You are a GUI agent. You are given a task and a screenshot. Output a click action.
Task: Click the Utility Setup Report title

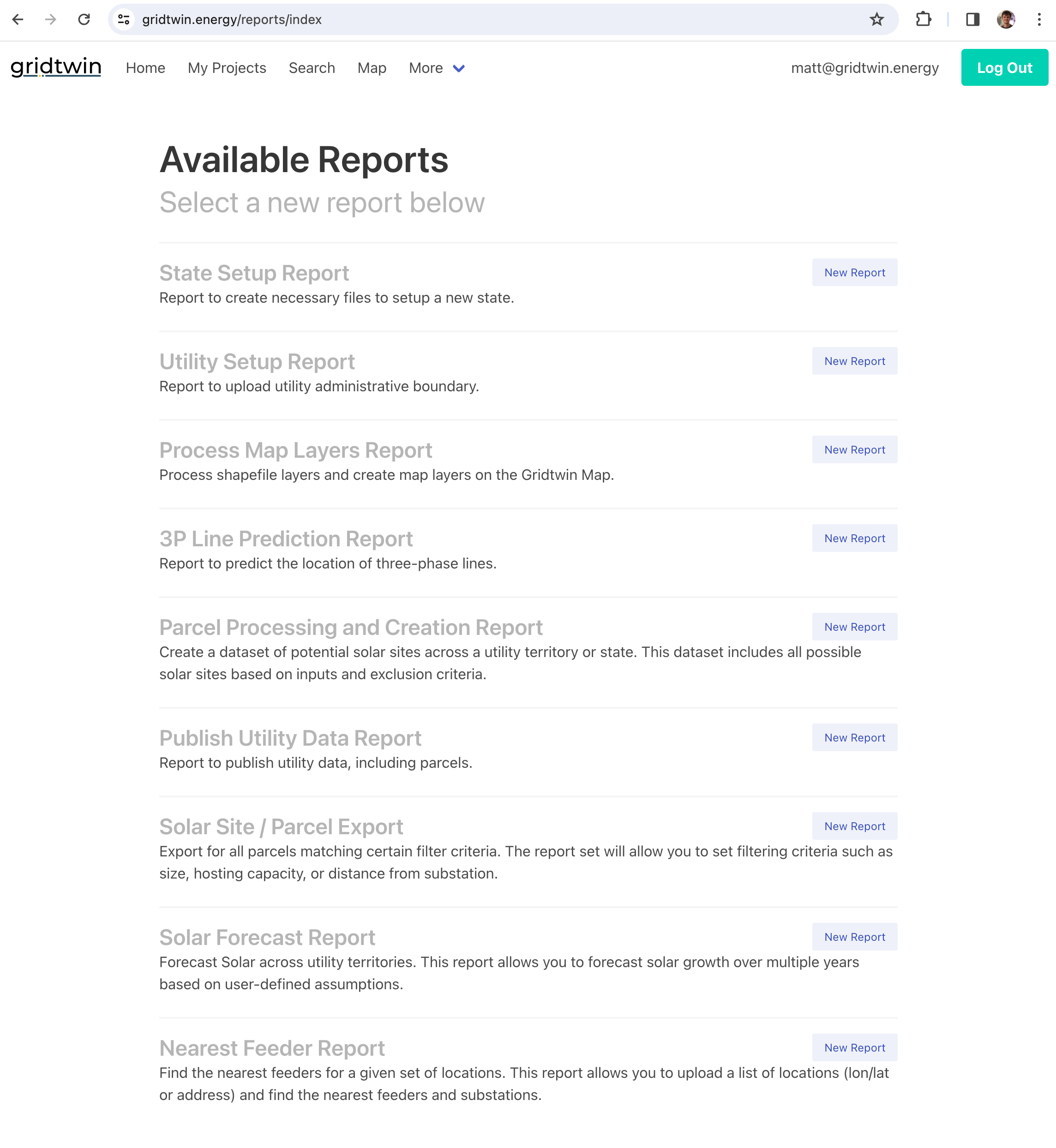click(x=257, y=362)
